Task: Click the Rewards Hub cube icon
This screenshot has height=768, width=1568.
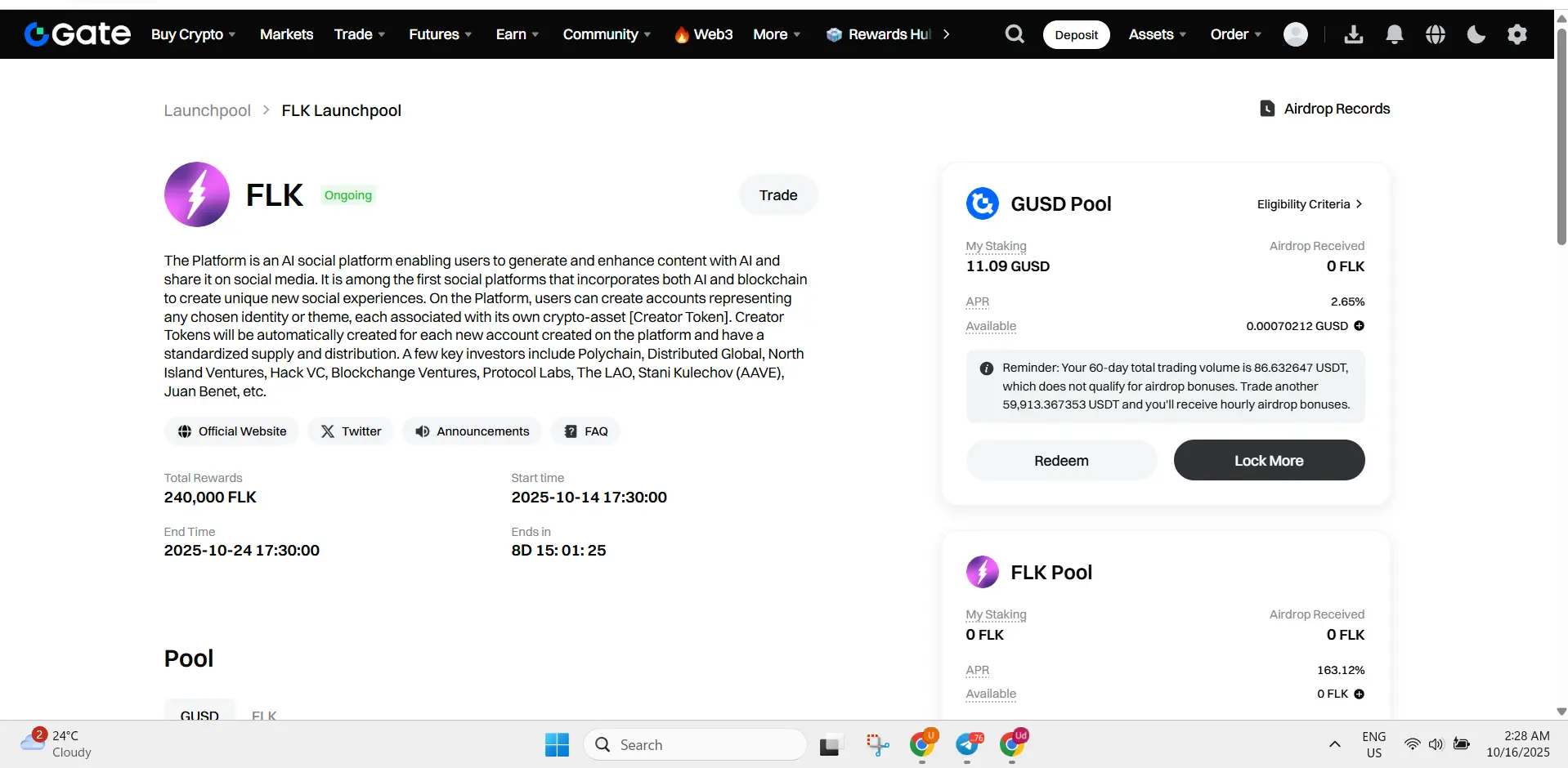Action: [x=834, y=34]
